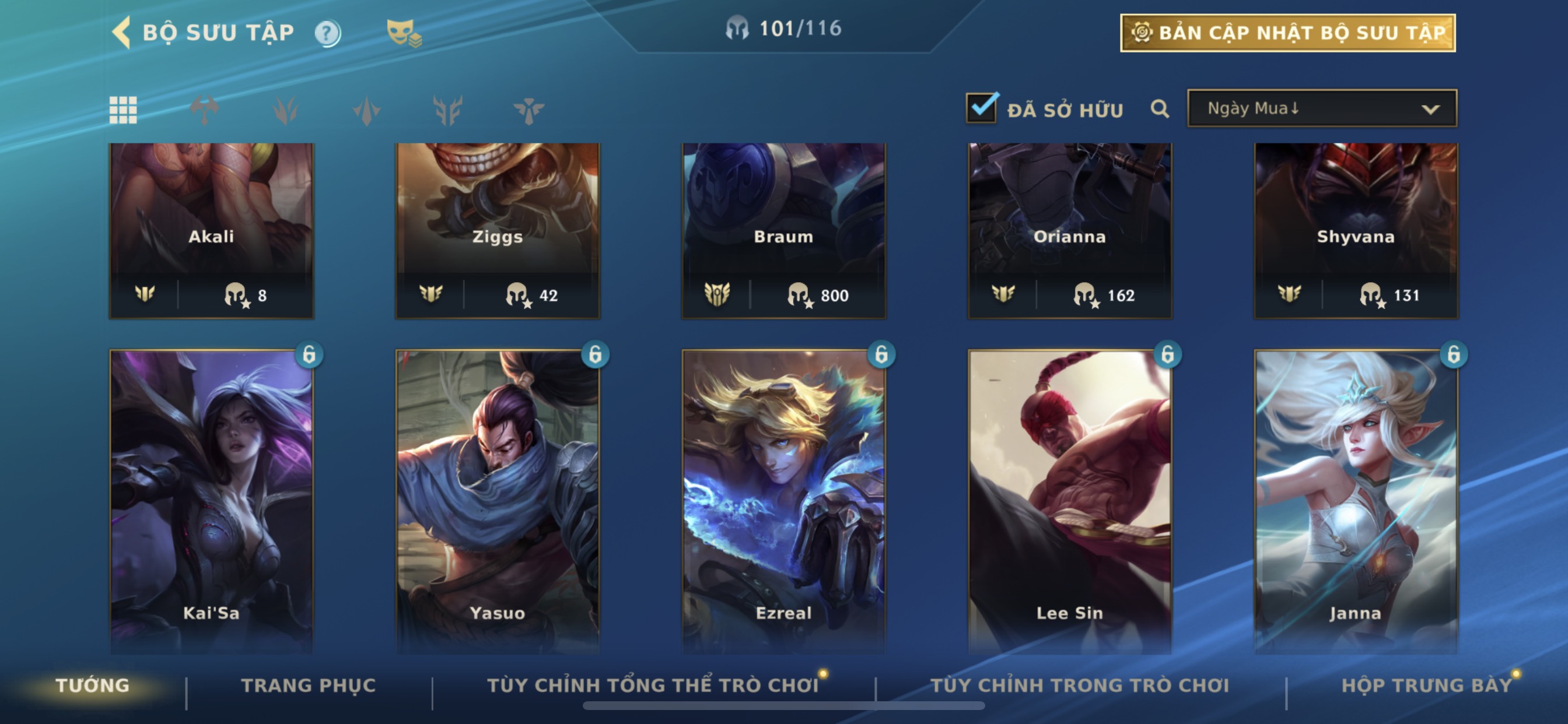Tap the lock badge on the Janna card
1568x724 pixels.
click(1454, 354)
